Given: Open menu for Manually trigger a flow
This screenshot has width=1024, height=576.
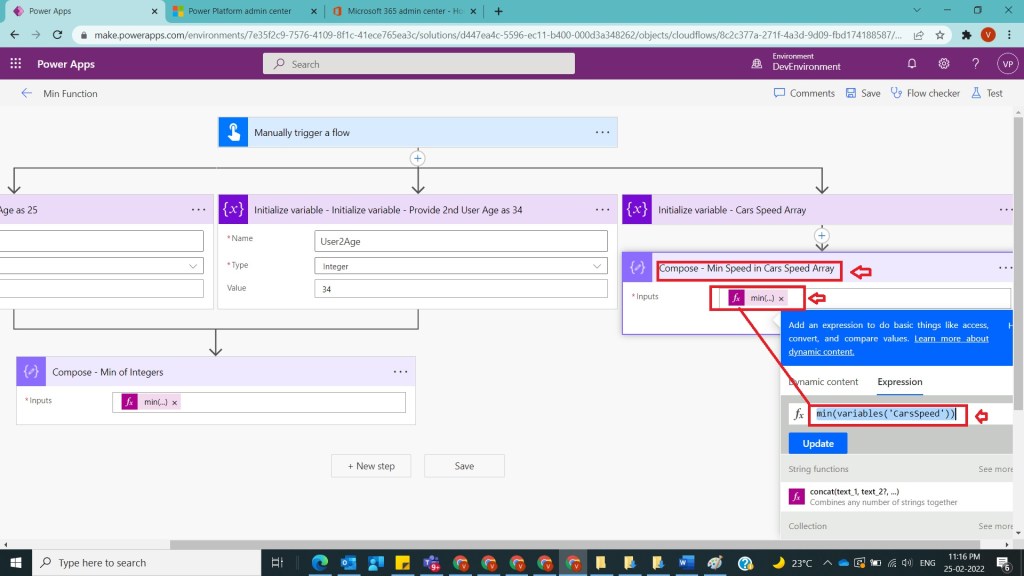Looking at the screenshot, I should point(602,132).
